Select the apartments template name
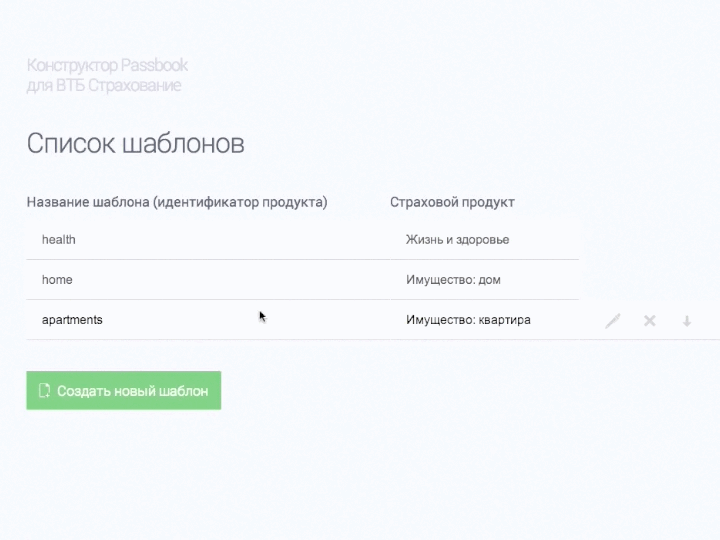The height and width of the screenshot is (540, 720). click(72, 320)
